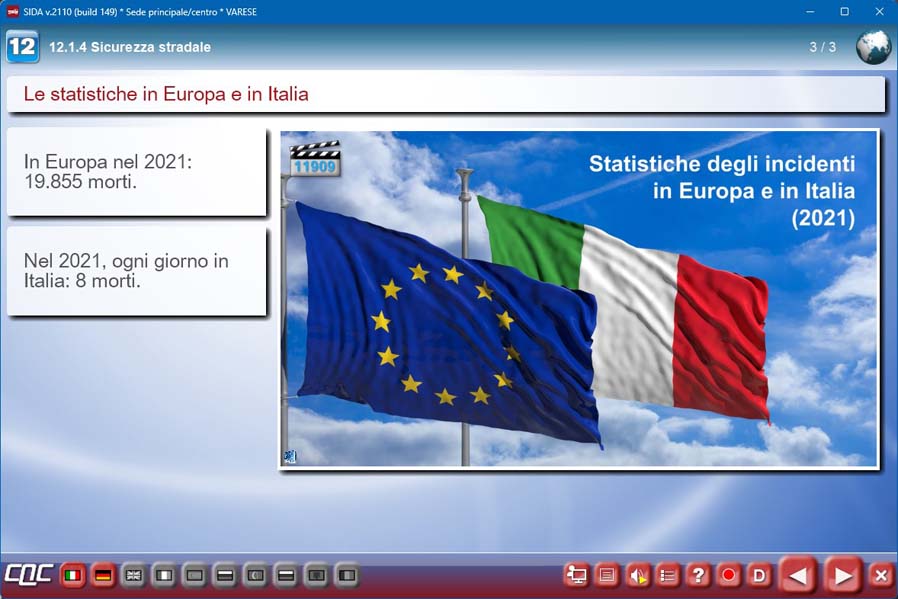Close the lesson with the red X
The height and width of the screenshot is (599, 898).
pos(880,575)
